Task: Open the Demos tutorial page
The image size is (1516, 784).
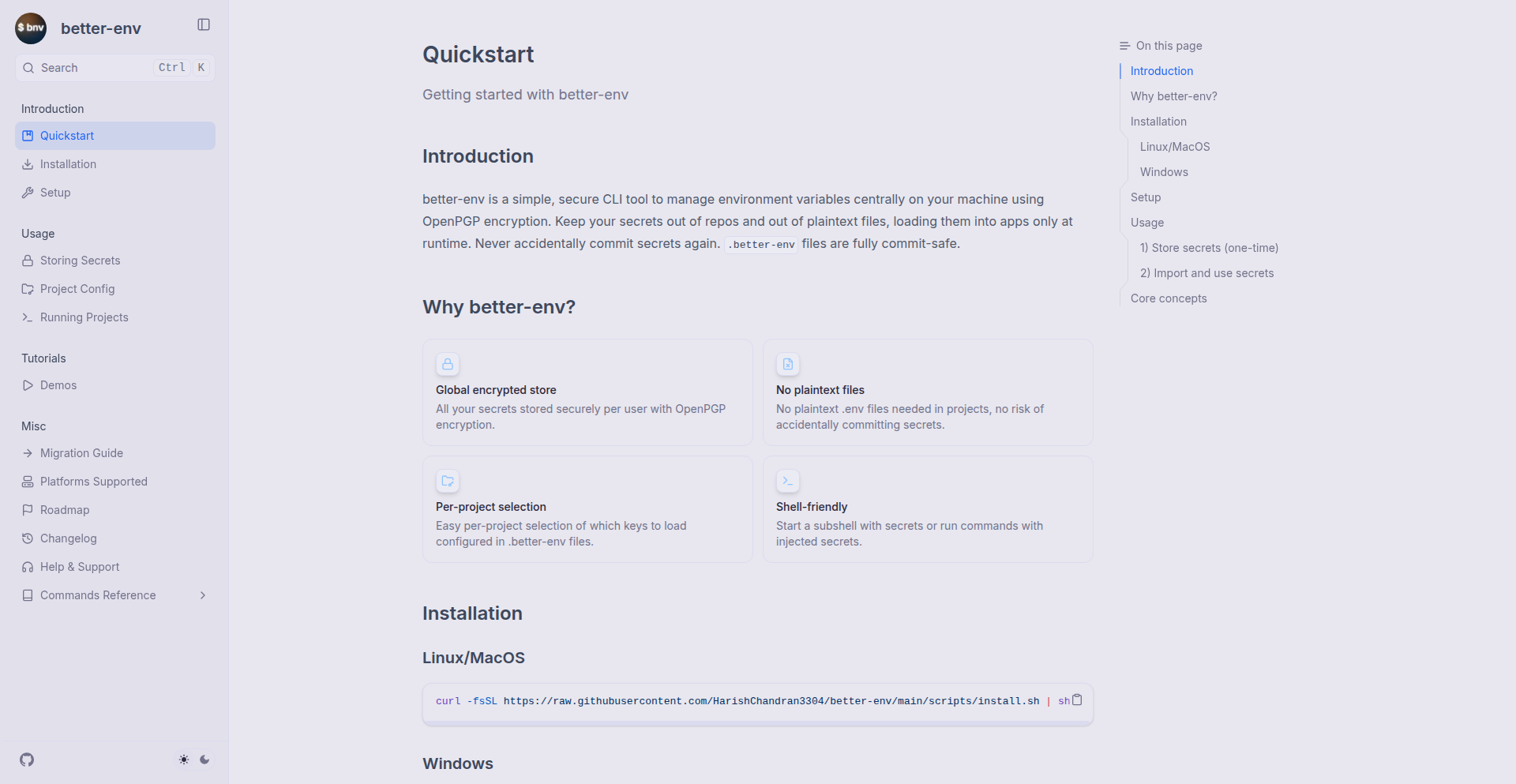Action: point(58,385)
